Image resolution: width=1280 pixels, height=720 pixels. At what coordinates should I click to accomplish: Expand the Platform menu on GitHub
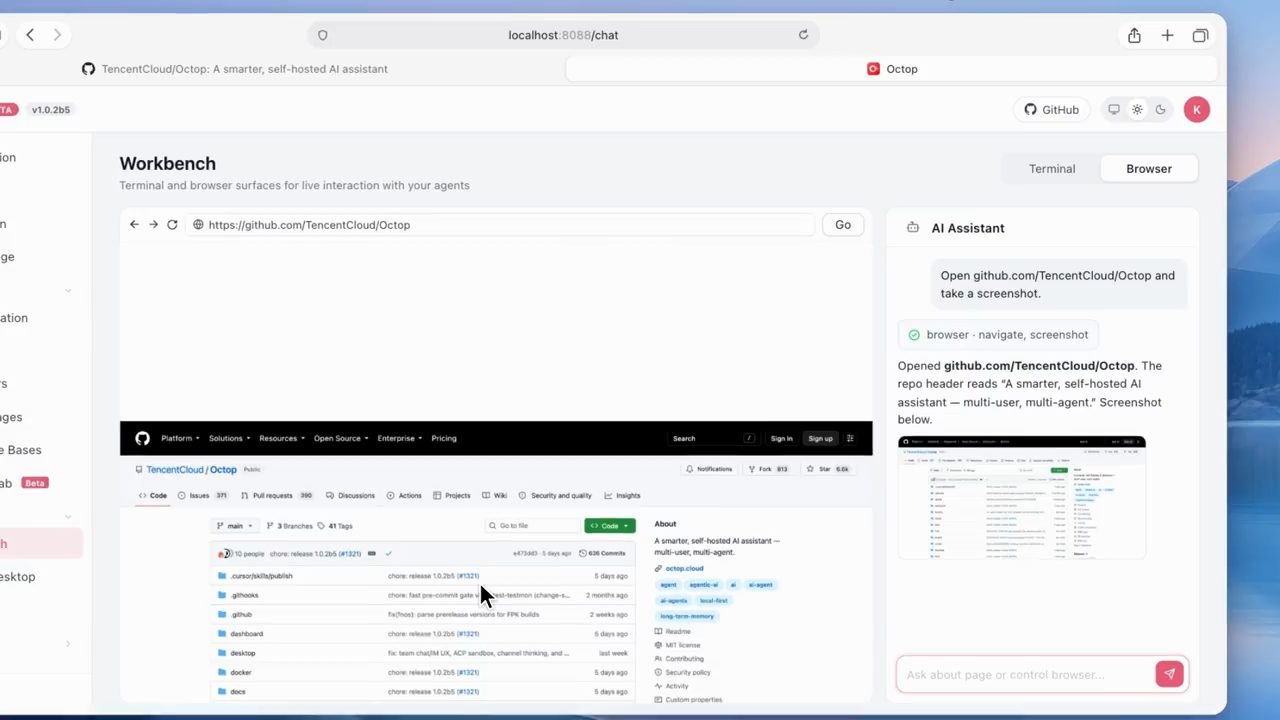click(180, 438)
